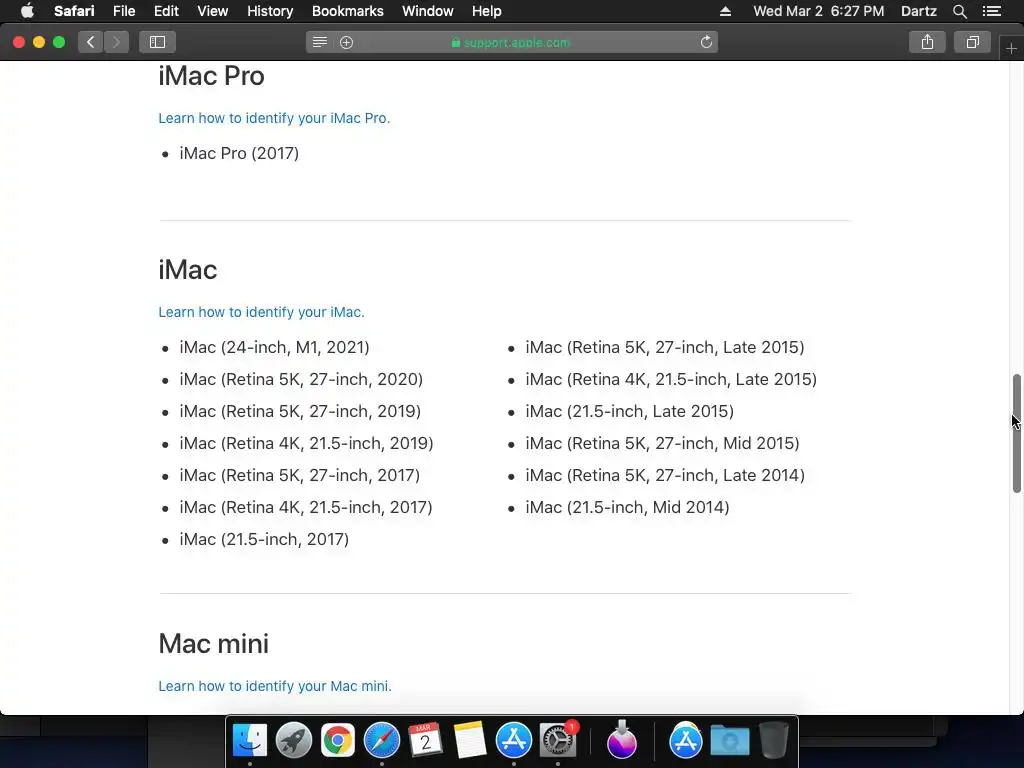Click 'iMac (21.5-inch, 2017)' text
1024x768 pixels.
click(264, 539)
